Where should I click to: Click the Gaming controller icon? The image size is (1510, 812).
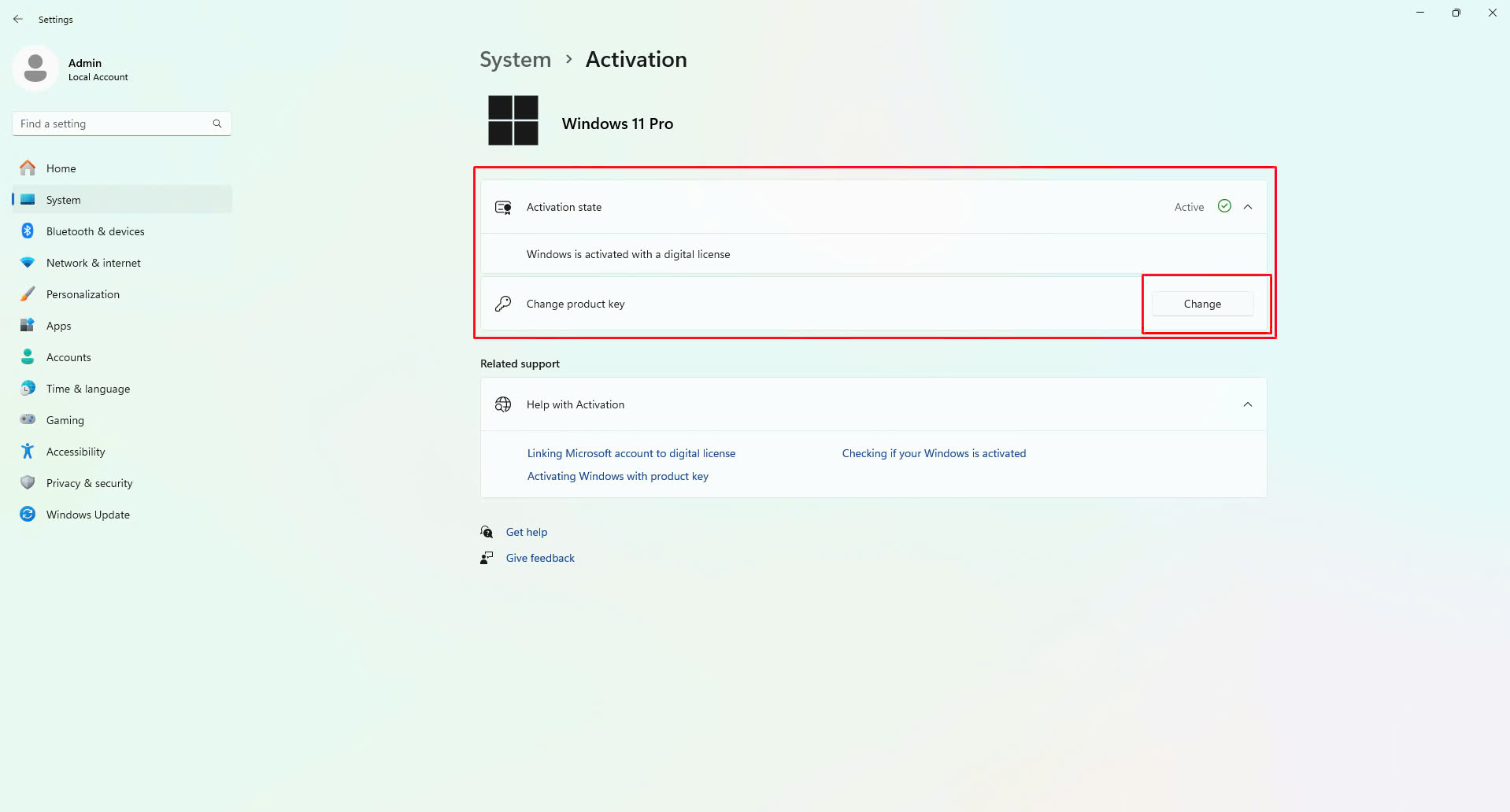coord(28,419)
